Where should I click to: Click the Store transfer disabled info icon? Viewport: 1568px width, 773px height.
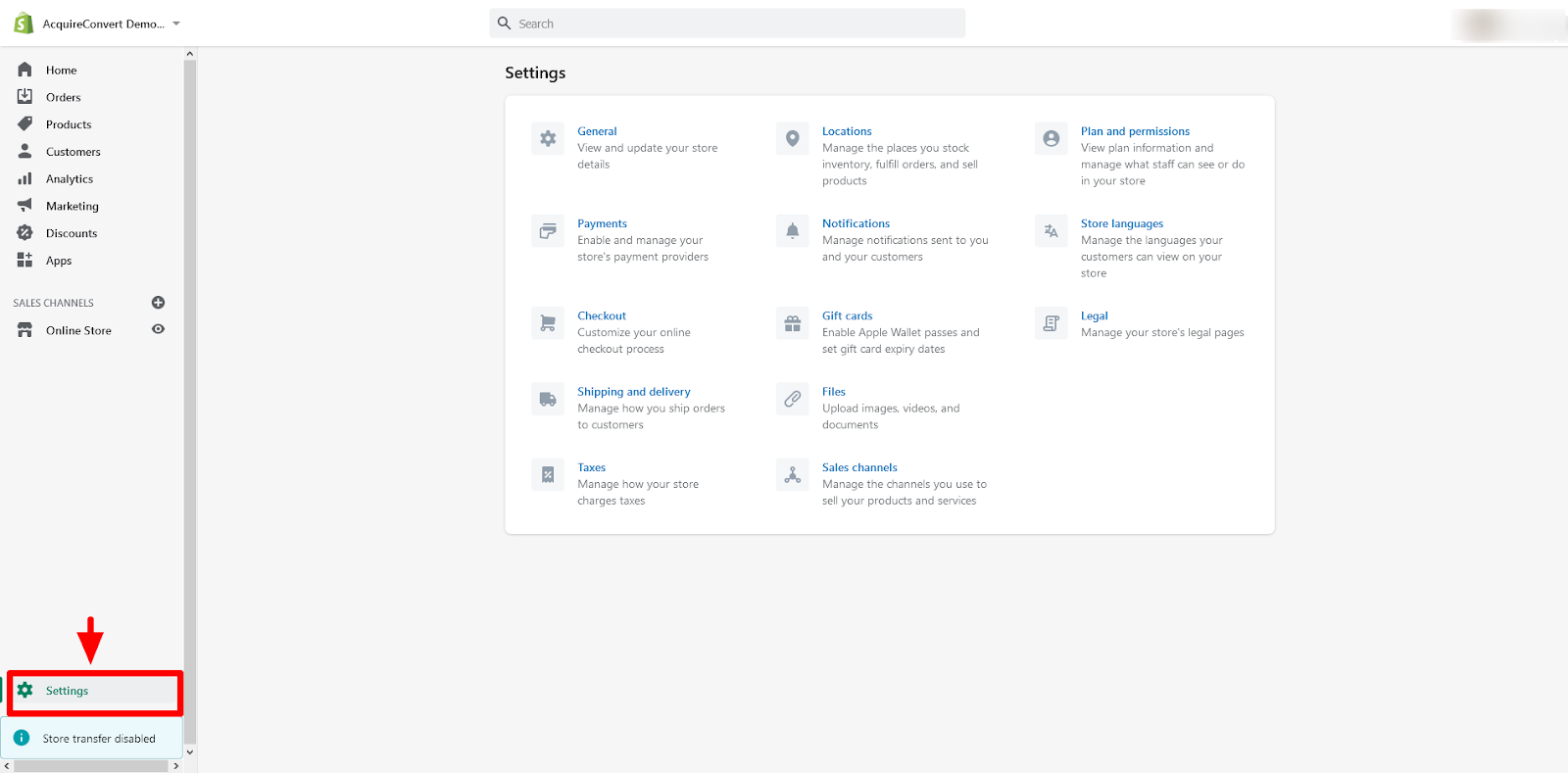pyautogui.click(x=22, y=738)
